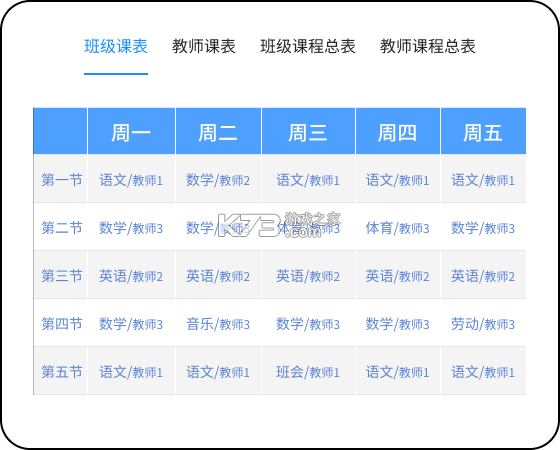Viewport: 560px width, 450px height.
Task: Select the 班级课程总表 tab
Action: point(308,46)
